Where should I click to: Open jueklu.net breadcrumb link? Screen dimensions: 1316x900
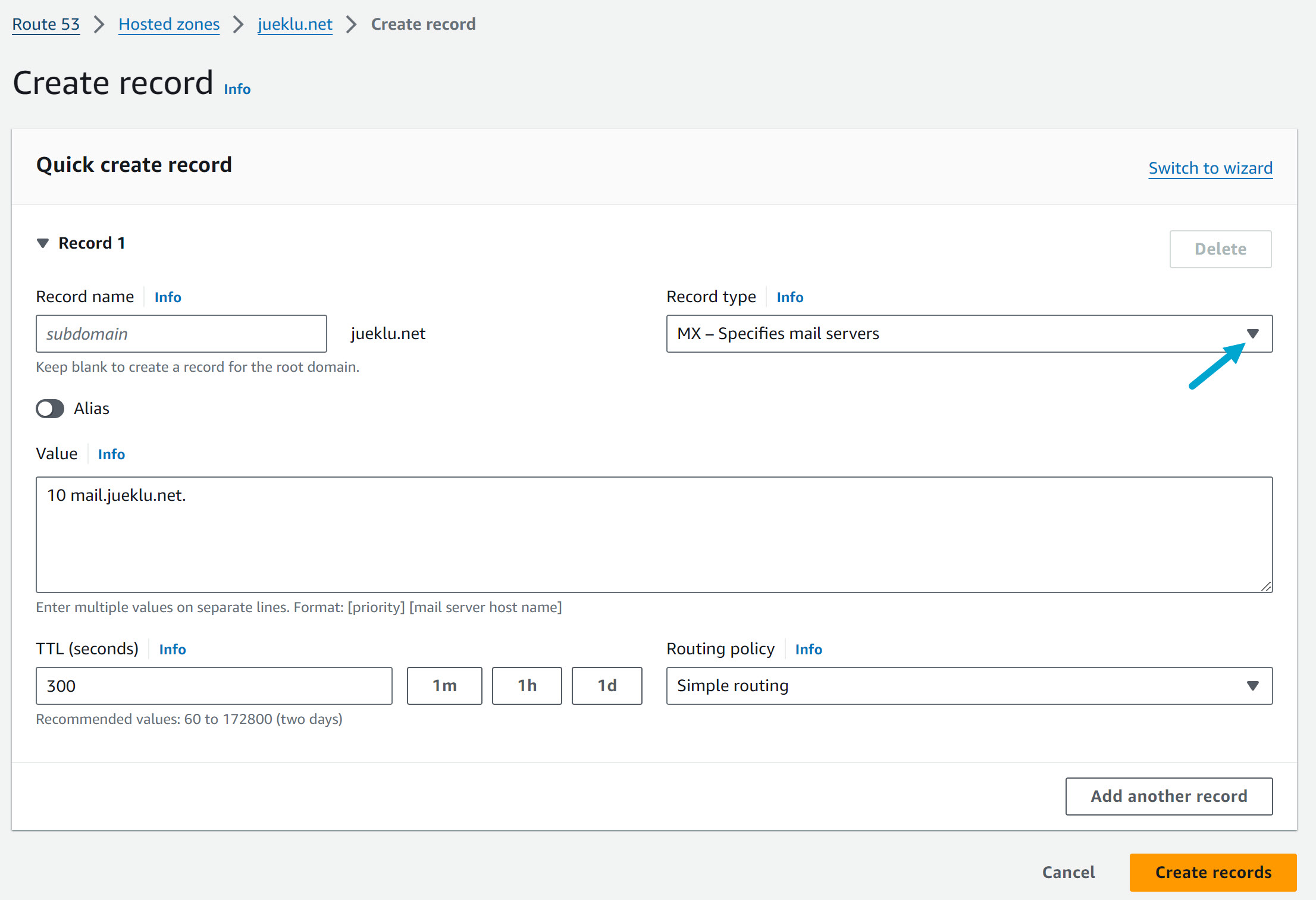point(294,24)
